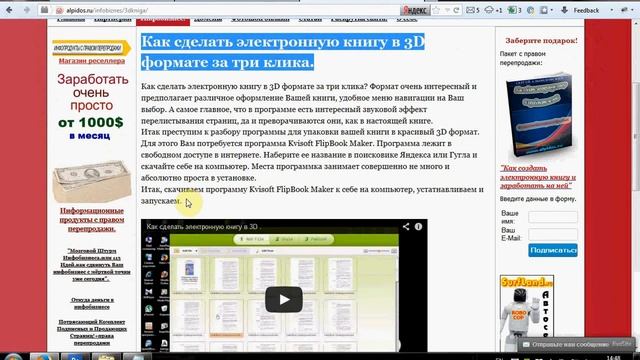Go back using the browser back arrow
The image size is (640, 360).
pyautogui.click(x=9, y=10)
